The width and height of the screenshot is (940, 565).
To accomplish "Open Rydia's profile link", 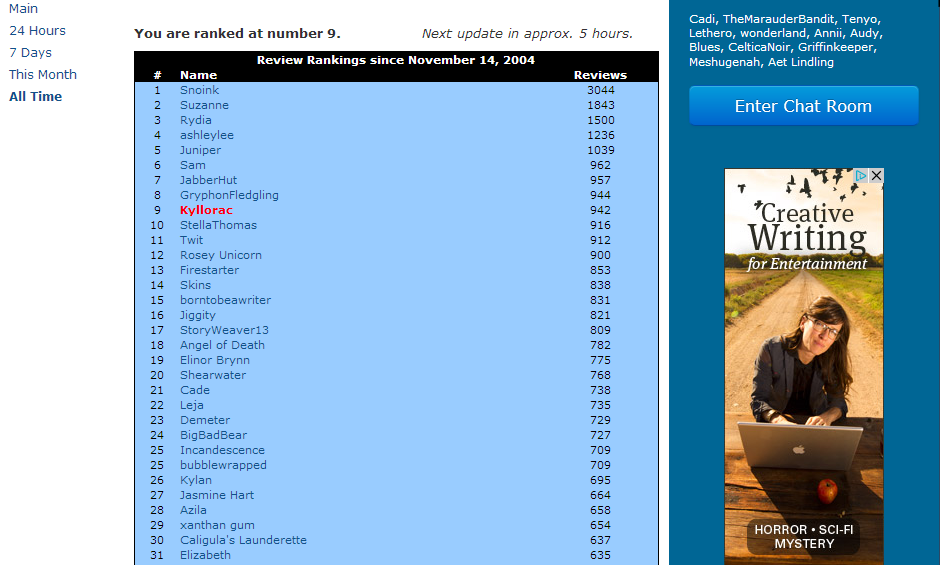I will [x=196, y=120].
